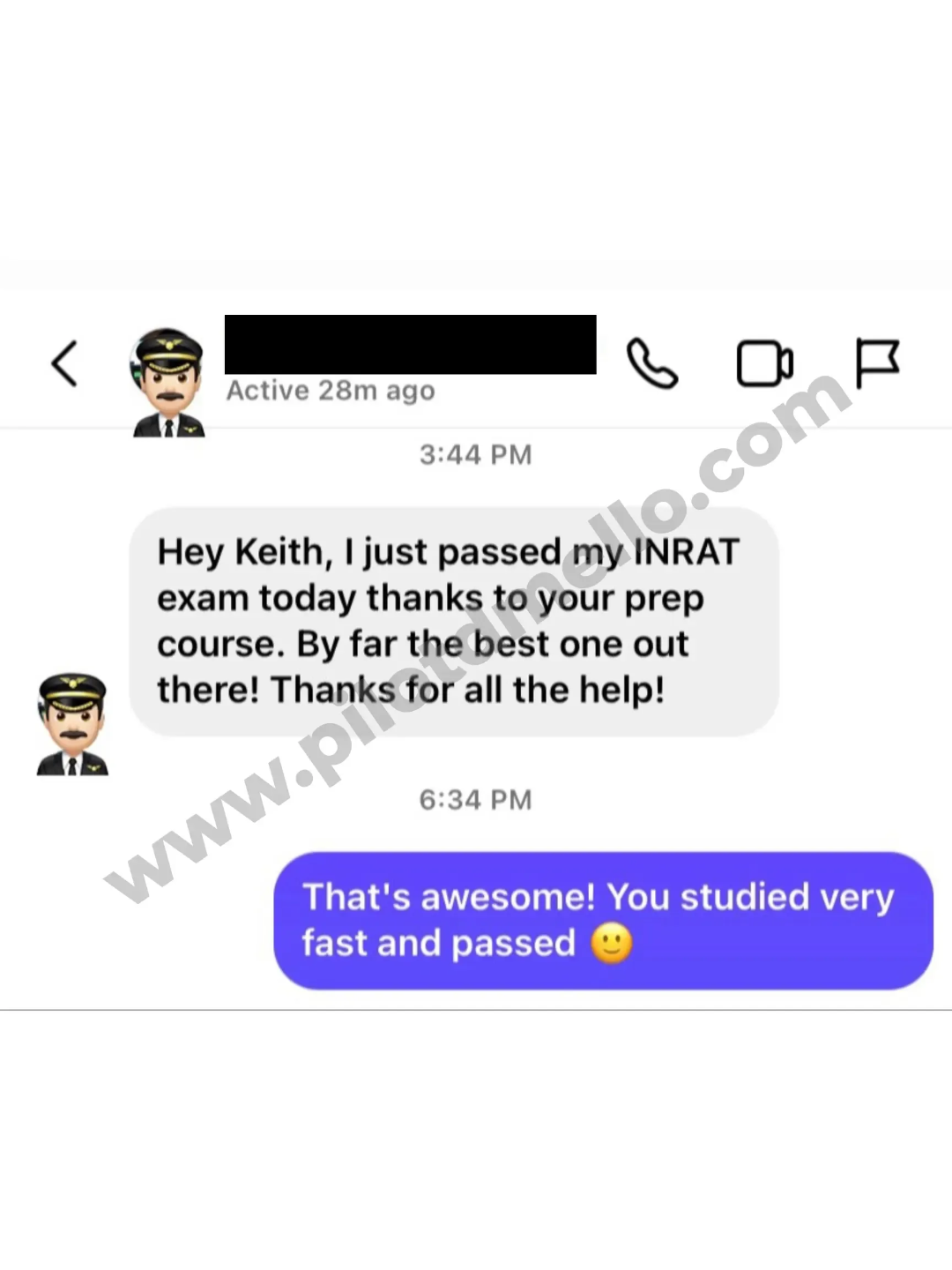Click the word INRAT in the message
The height and width of the screenshot is (1270, 952).
point(687,552)
